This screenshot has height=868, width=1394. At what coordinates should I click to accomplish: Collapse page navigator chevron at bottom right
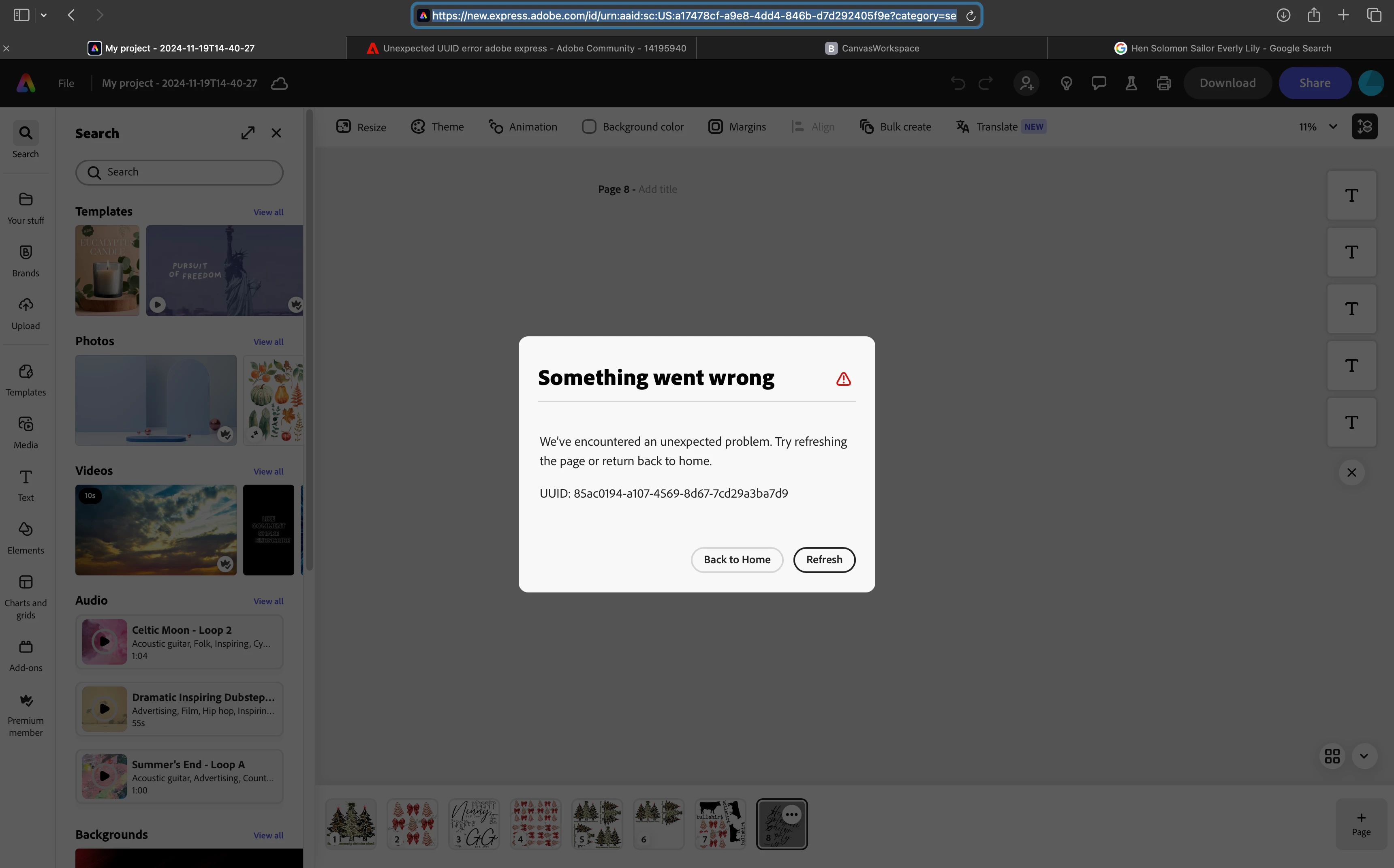(x=1364, y=756)
